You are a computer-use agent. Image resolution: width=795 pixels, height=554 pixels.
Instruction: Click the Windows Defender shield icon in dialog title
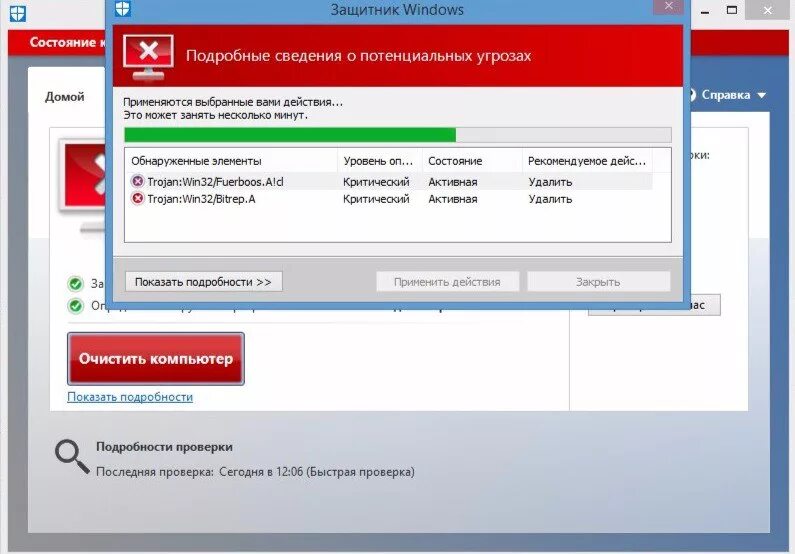click(123, 8)
